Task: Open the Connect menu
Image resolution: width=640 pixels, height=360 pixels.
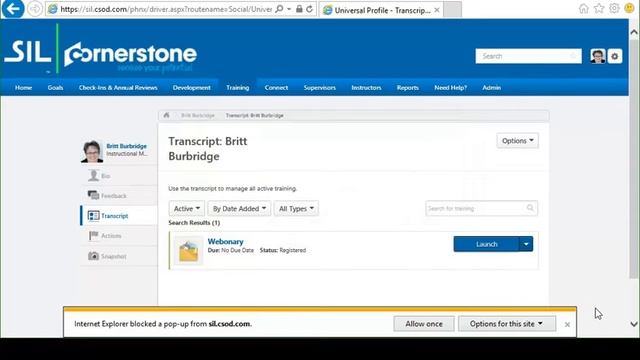Action: coord(276,87)
